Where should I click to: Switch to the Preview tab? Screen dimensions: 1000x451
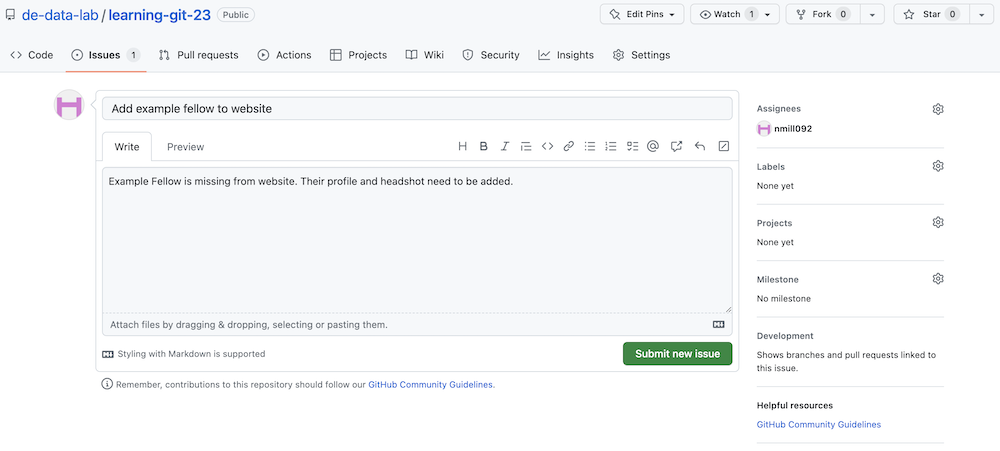pyautogui.click(x=185, y=147)
